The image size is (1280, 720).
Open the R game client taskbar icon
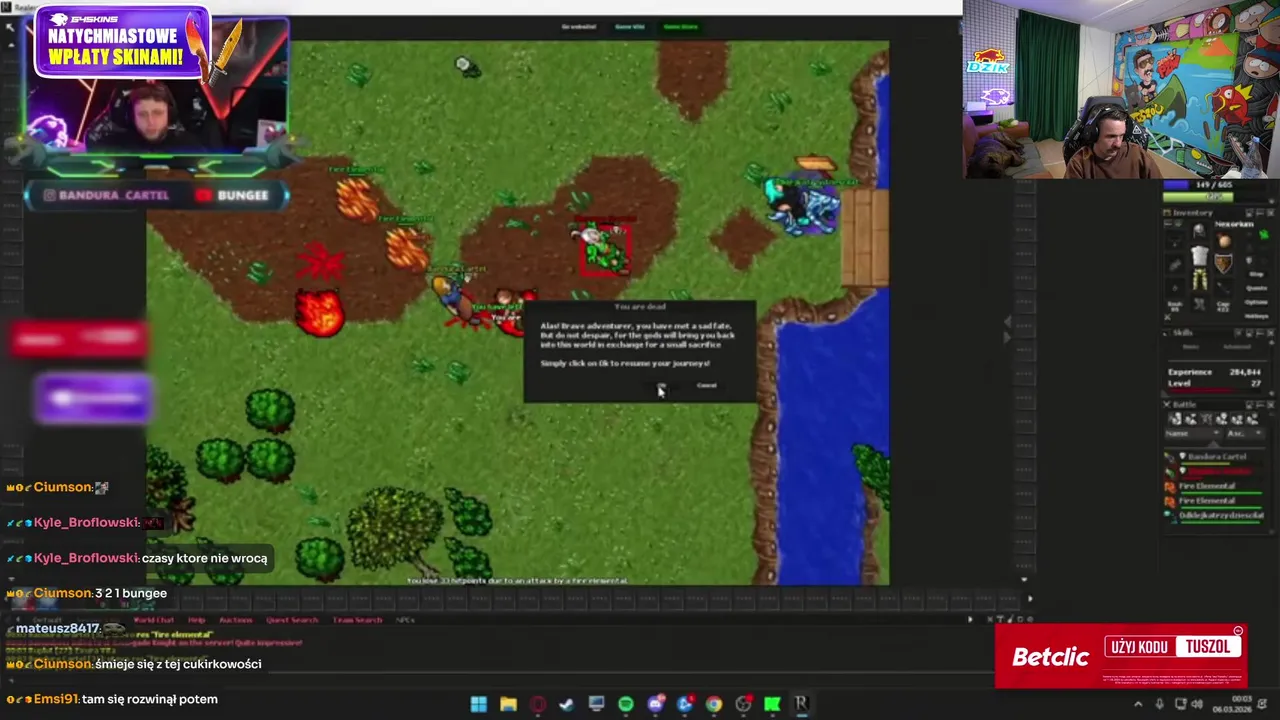(x=801, y=704)
